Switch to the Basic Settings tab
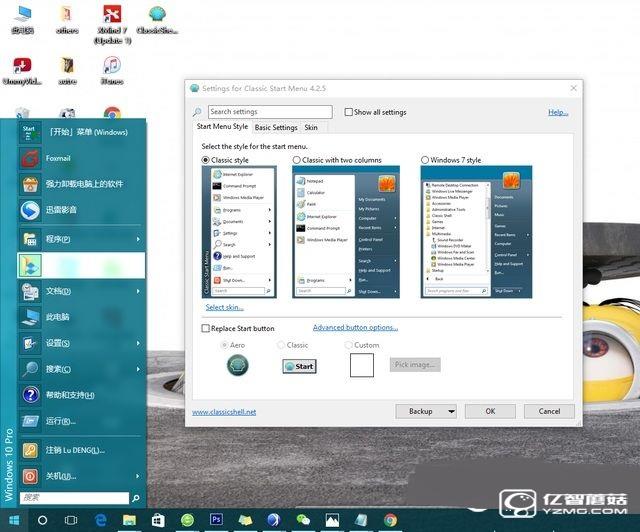640x532 pixels. [276, 128]
